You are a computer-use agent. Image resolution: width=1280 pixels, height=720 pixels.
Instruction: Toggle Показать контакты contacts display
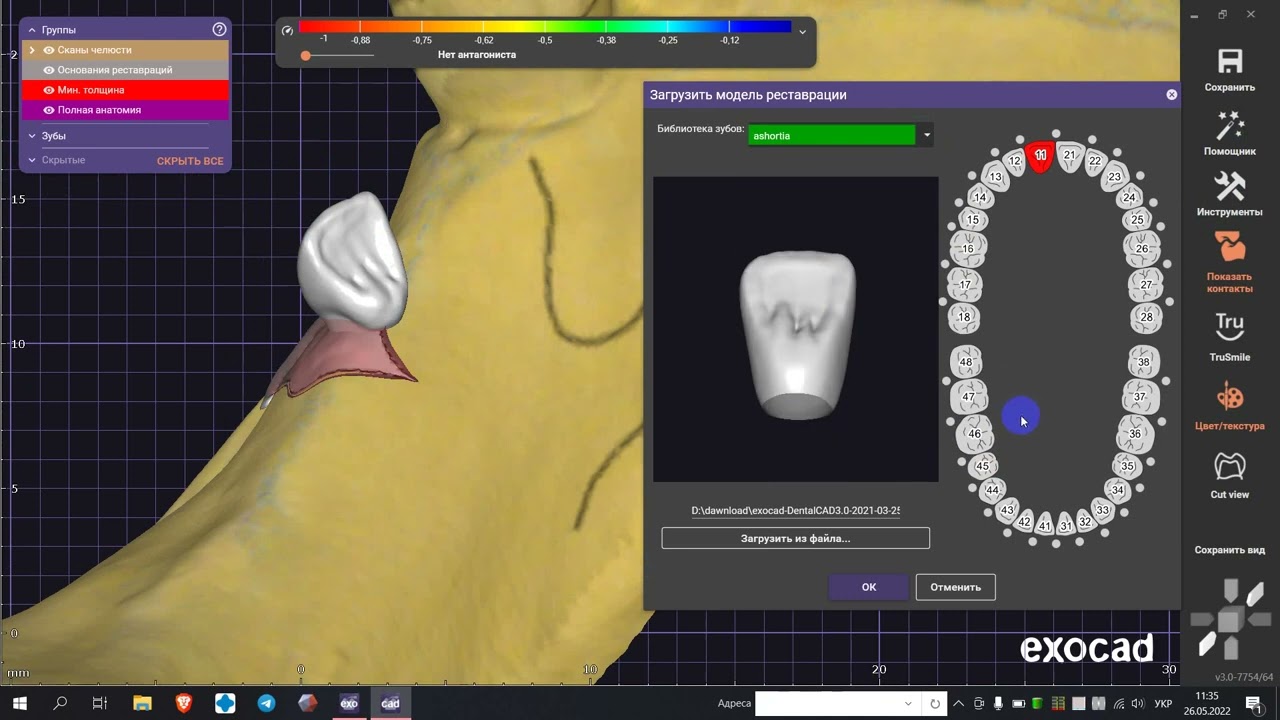pos(1229,247)
